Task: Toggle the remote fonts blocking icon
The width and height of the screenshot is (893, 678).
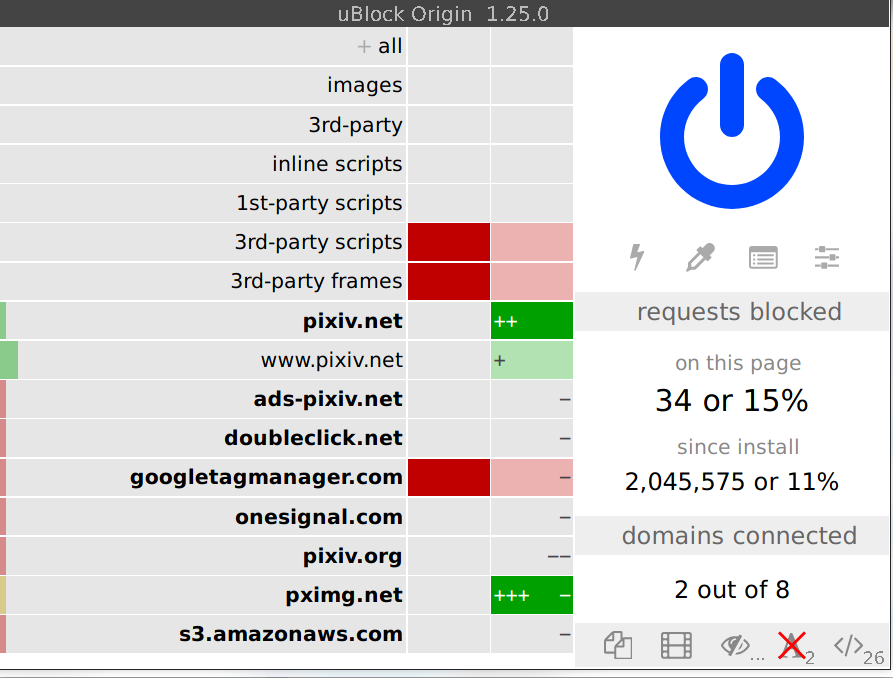Action: pos(792,646)
